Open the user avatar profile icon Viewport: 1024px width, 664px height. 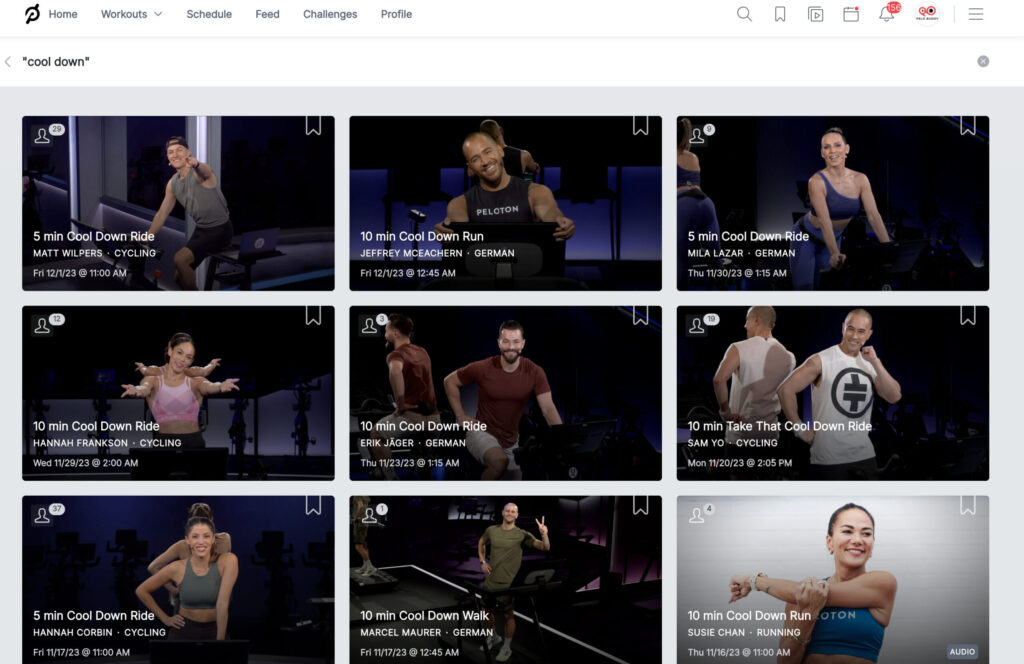coord(927,13)
